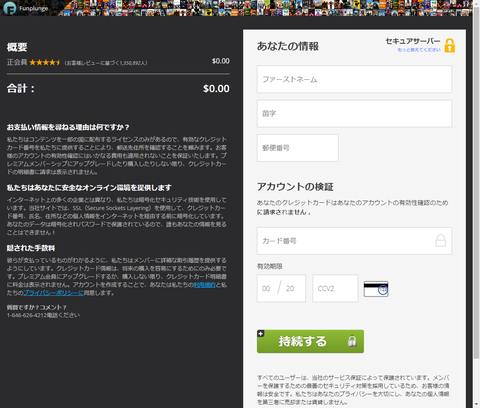Click the expiry year 20 field
This screenshot has width=480, height=408.
click(x=290, y=288)
